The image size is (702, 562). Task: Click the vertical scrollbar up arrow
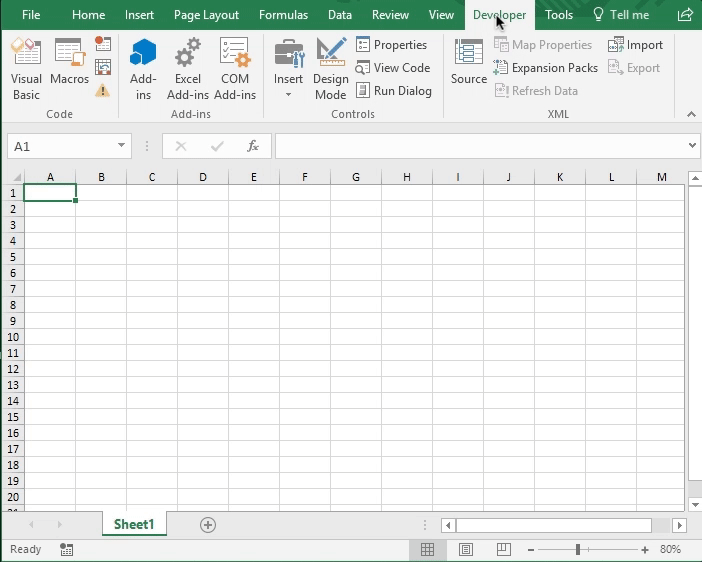click(x=695, y=178)
